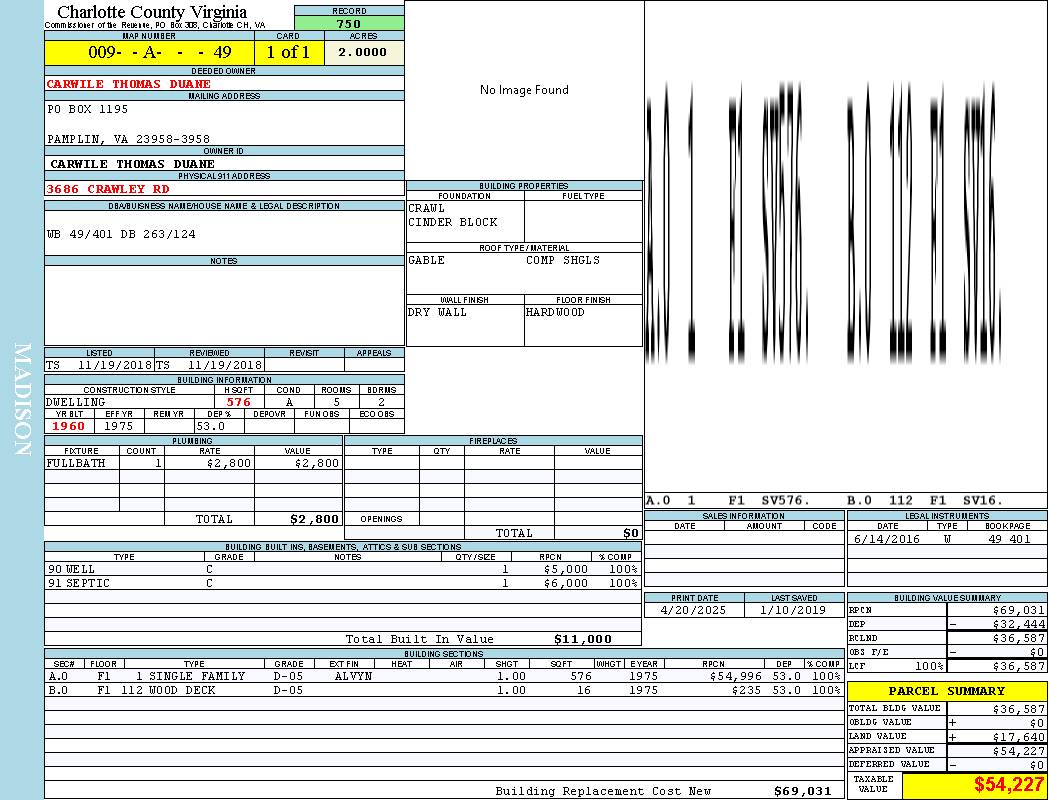Select roof material COMP SHGLS

click(563, 260)
